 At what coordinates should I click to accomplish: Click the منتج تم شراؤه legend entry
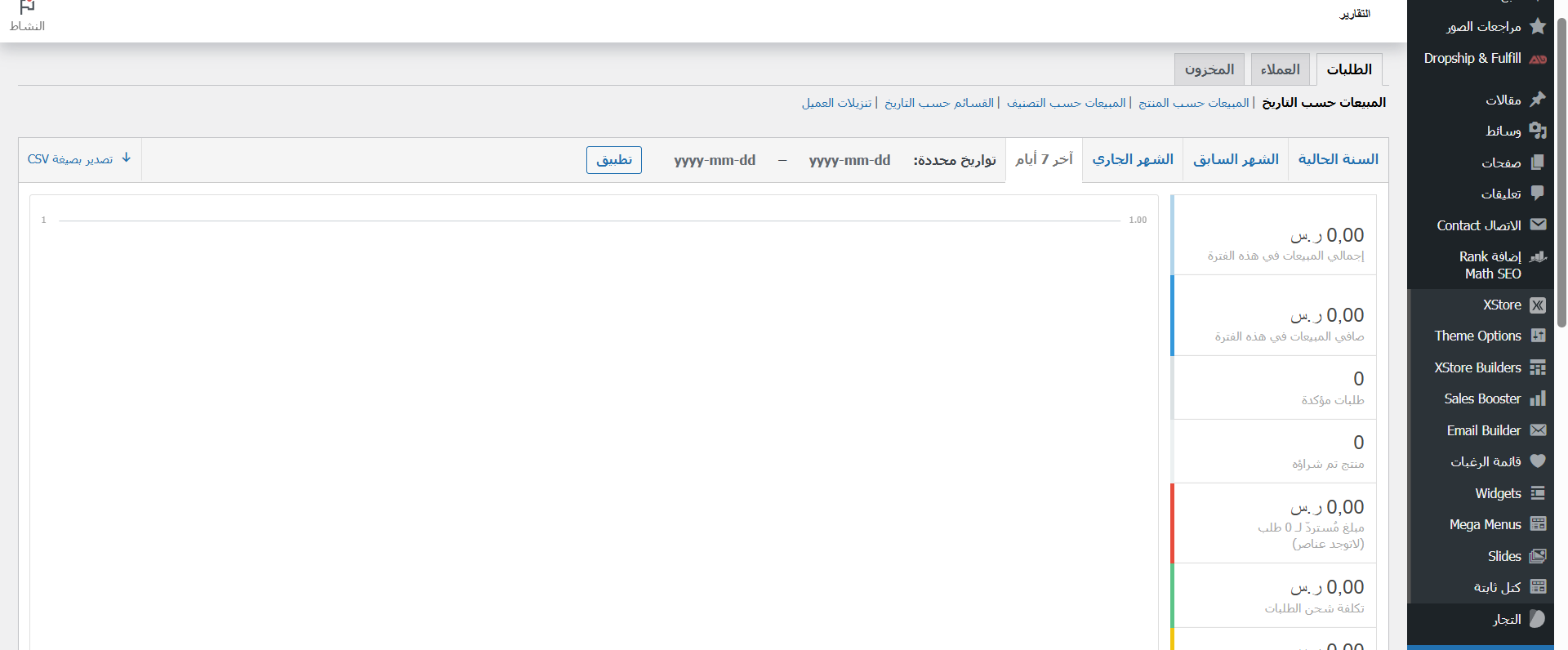(1274, 452)
